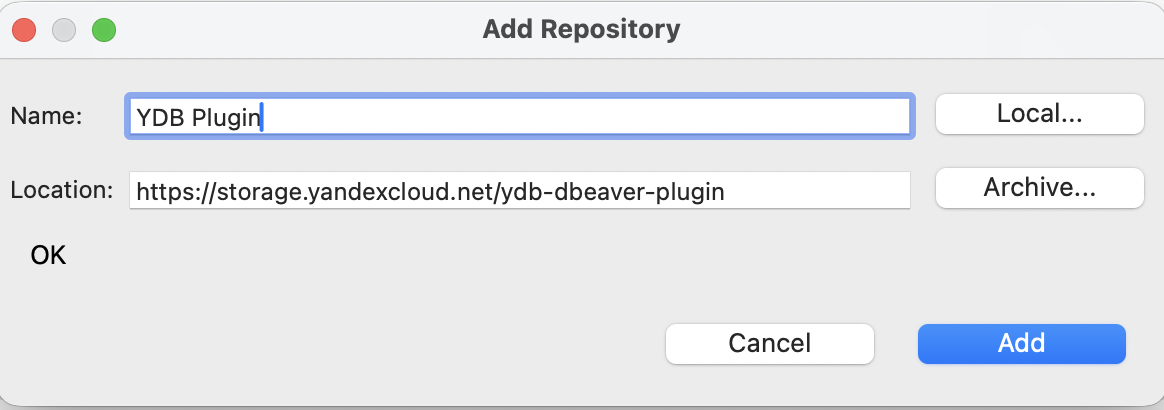Click empty area right of Name text

[x=586, y=117]
